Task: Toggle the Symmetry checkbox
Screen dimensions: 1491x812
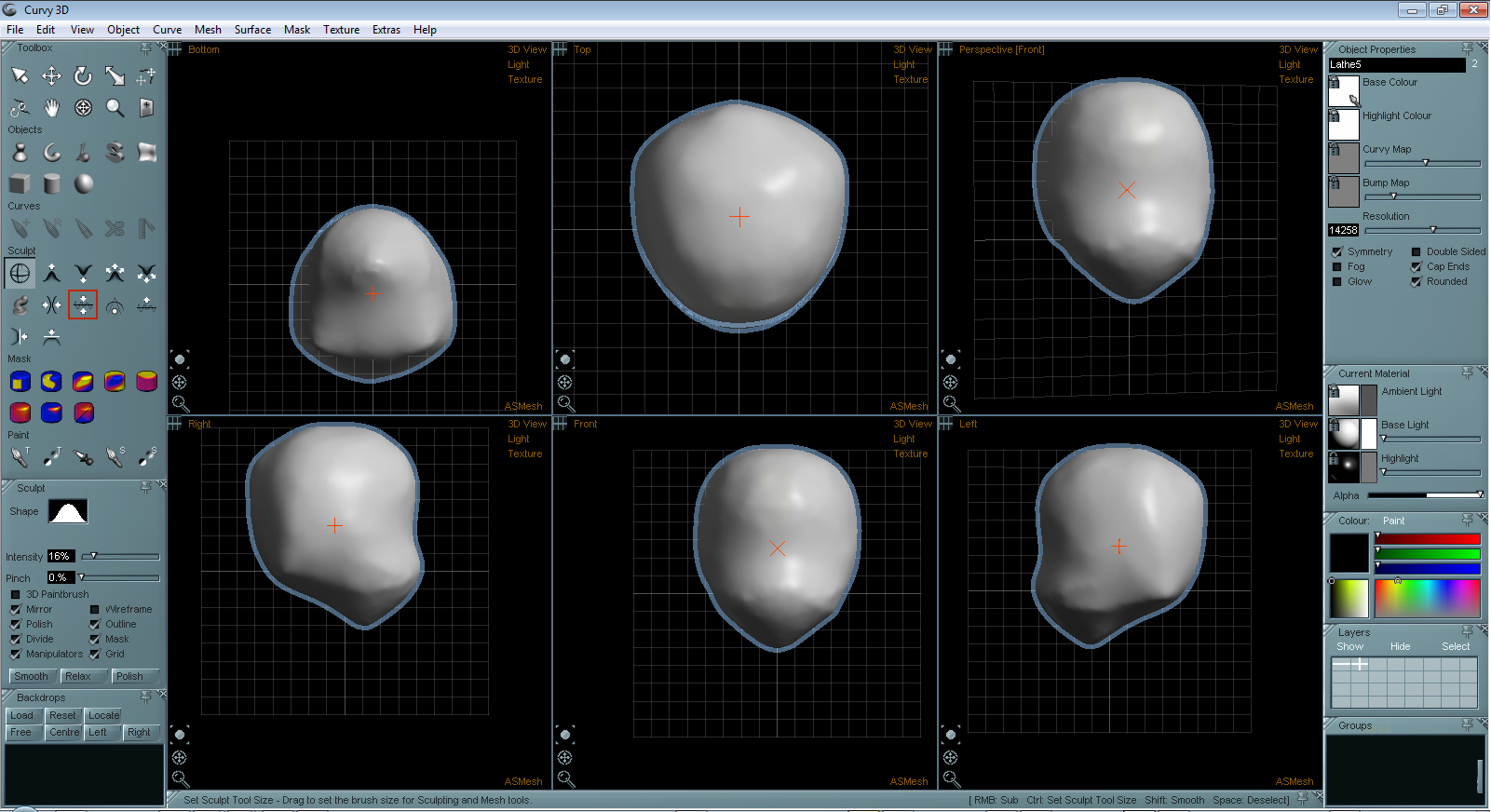Action: pyautogui.click(x=1337, y=251)
